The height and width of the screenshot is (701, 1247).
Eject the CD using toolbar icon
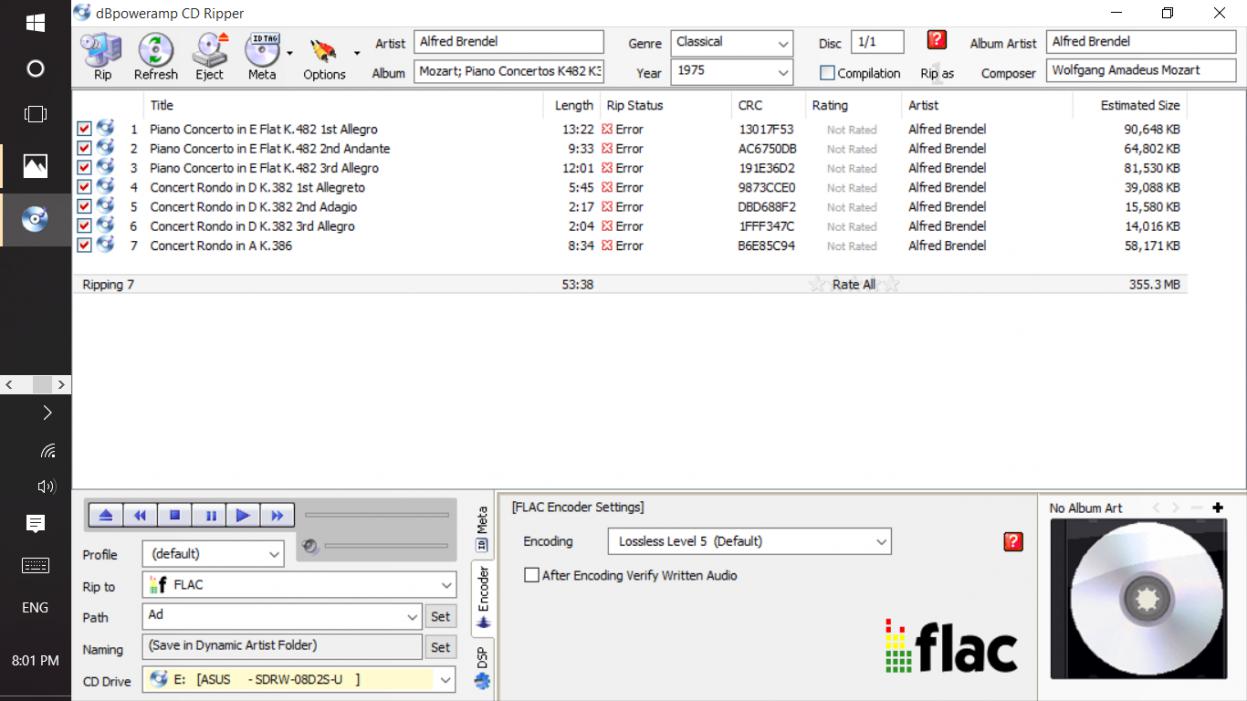(209, 55)
